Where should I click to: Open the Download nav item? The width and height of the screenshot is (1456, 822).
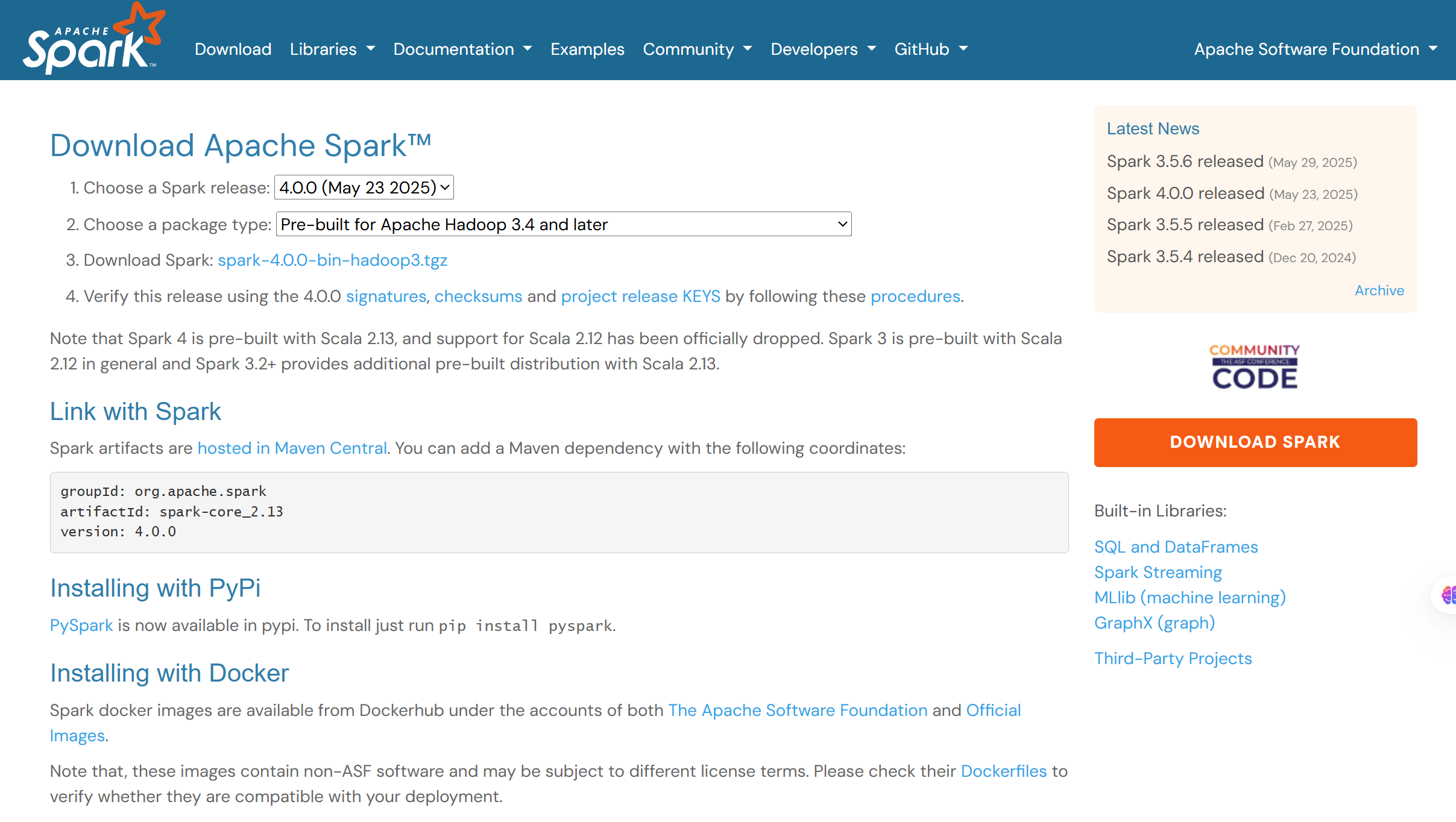tap(233, 49)
